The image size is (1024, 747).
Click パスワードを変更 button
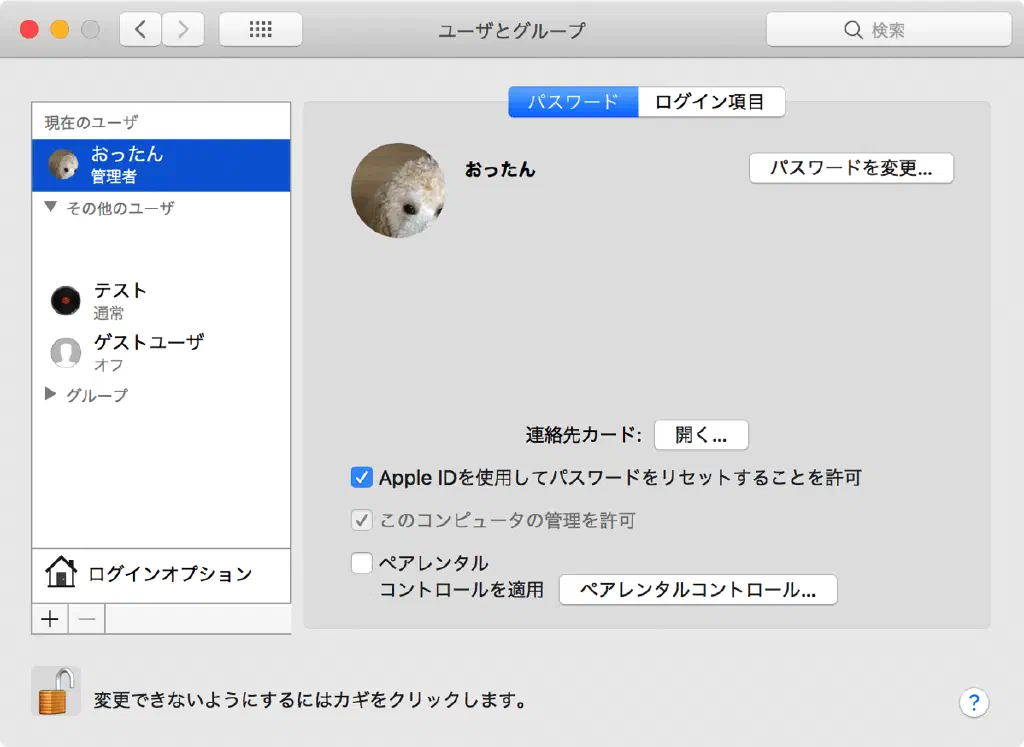coord(851,168)
